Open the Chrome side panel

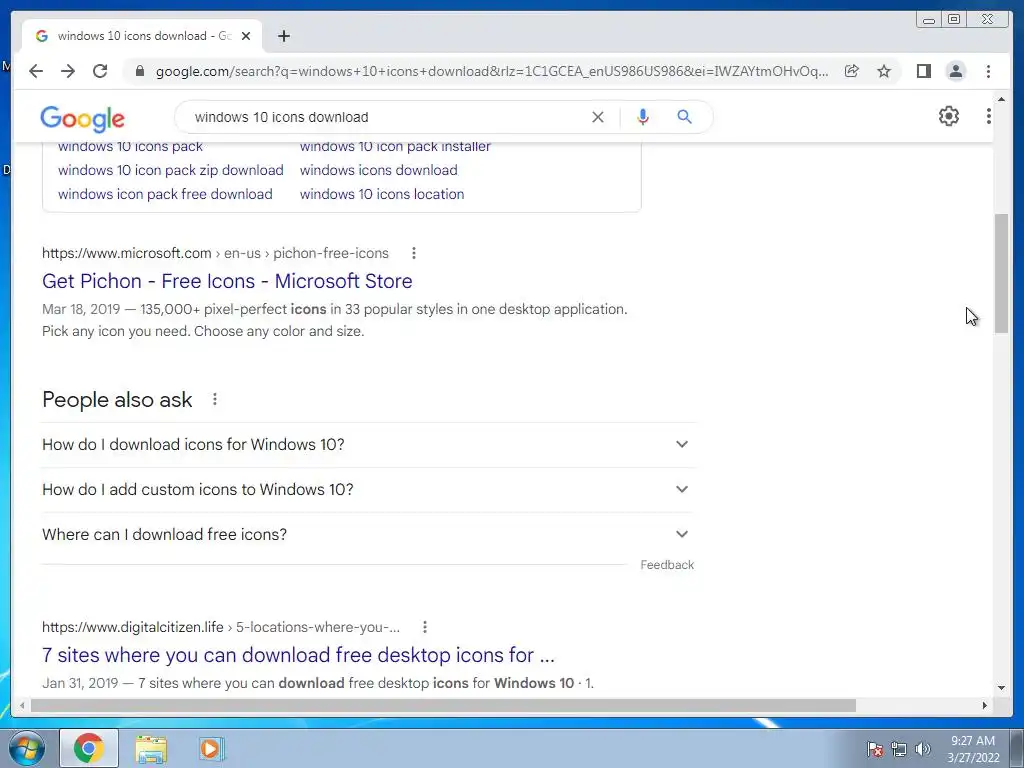click(923, 71)
